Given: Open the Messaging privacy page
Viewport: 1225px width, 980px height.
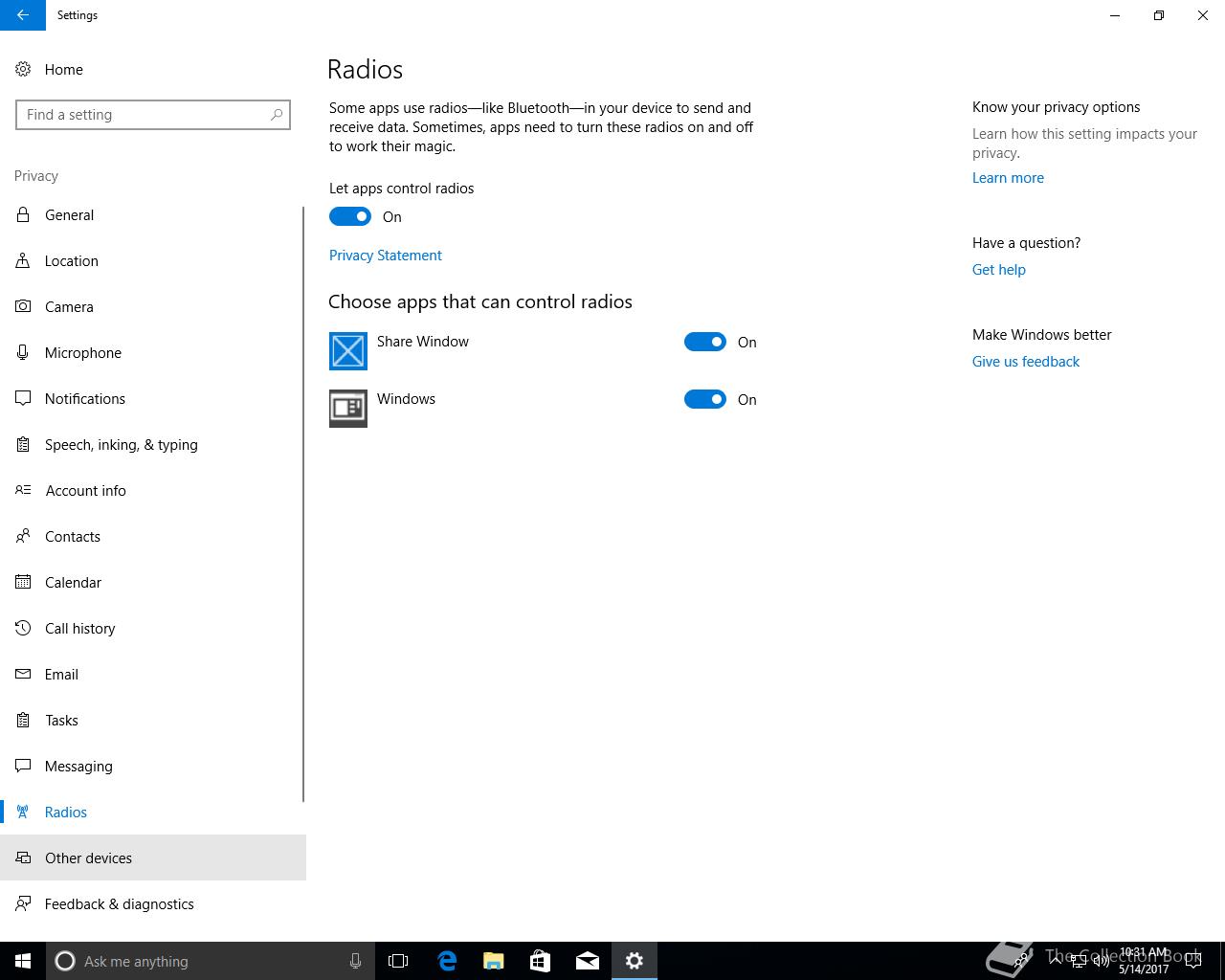Looking at the screenshot, I should click(x=151, y=767).
